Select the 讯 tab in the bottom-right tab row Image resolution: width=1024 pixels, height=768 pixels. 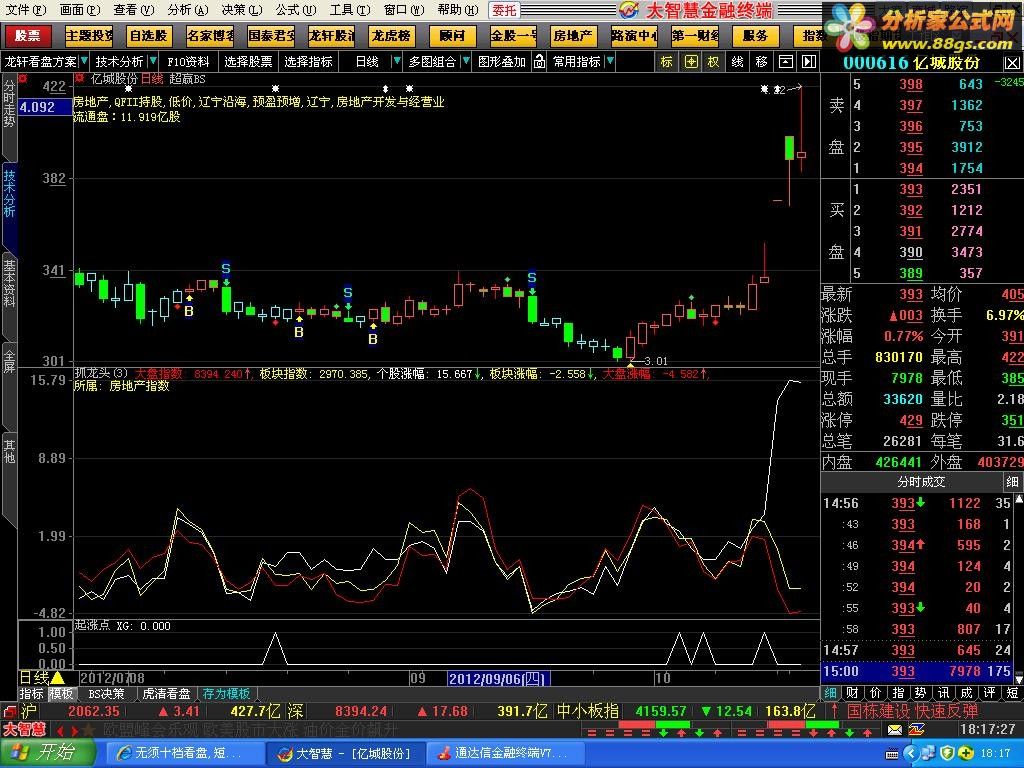[944, 693]
